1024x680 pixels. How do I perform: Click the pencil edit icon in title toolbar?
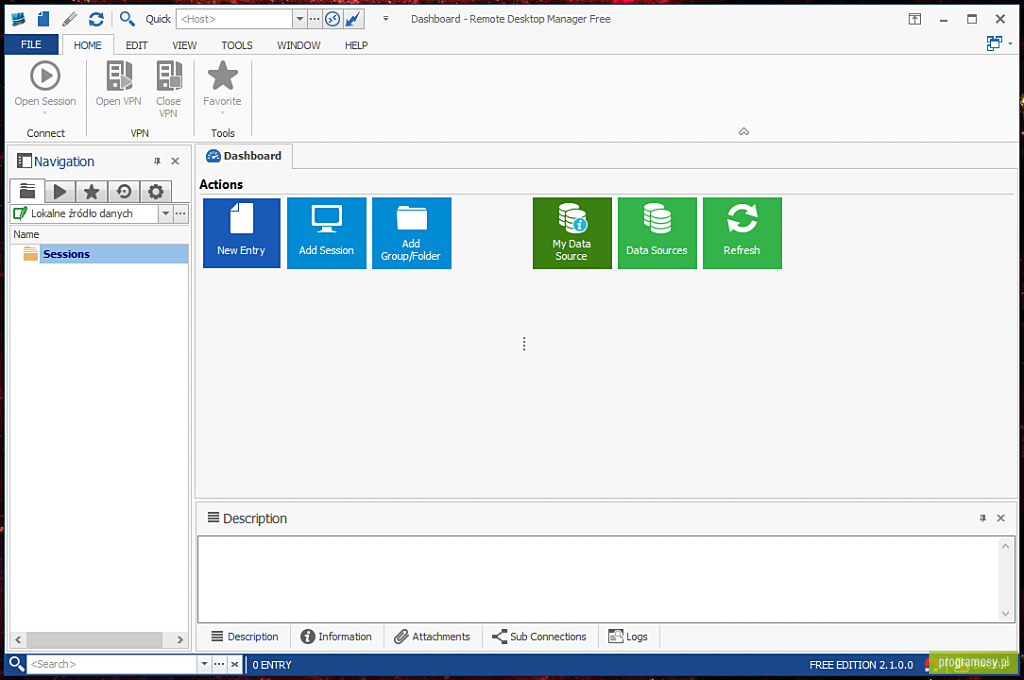pos(70,19)
